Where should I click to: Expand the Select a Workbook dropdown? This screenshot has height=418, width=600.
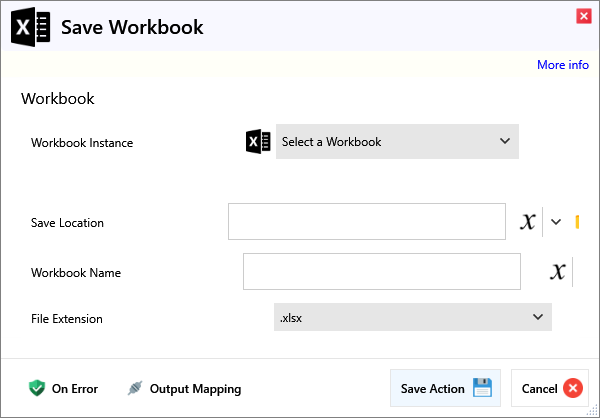[397, 142]
